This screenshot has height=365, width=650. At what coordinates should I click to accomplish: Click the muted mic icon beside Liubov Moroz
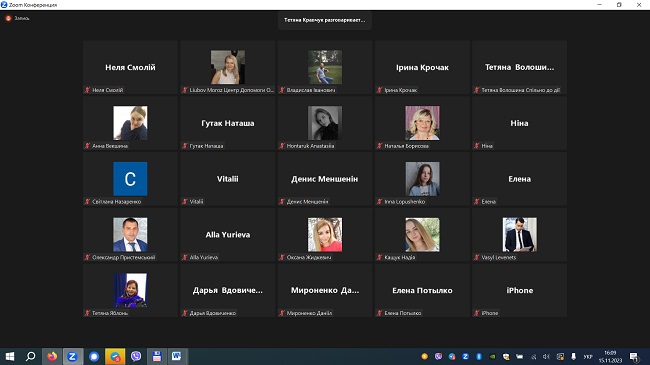click(185, 90)
